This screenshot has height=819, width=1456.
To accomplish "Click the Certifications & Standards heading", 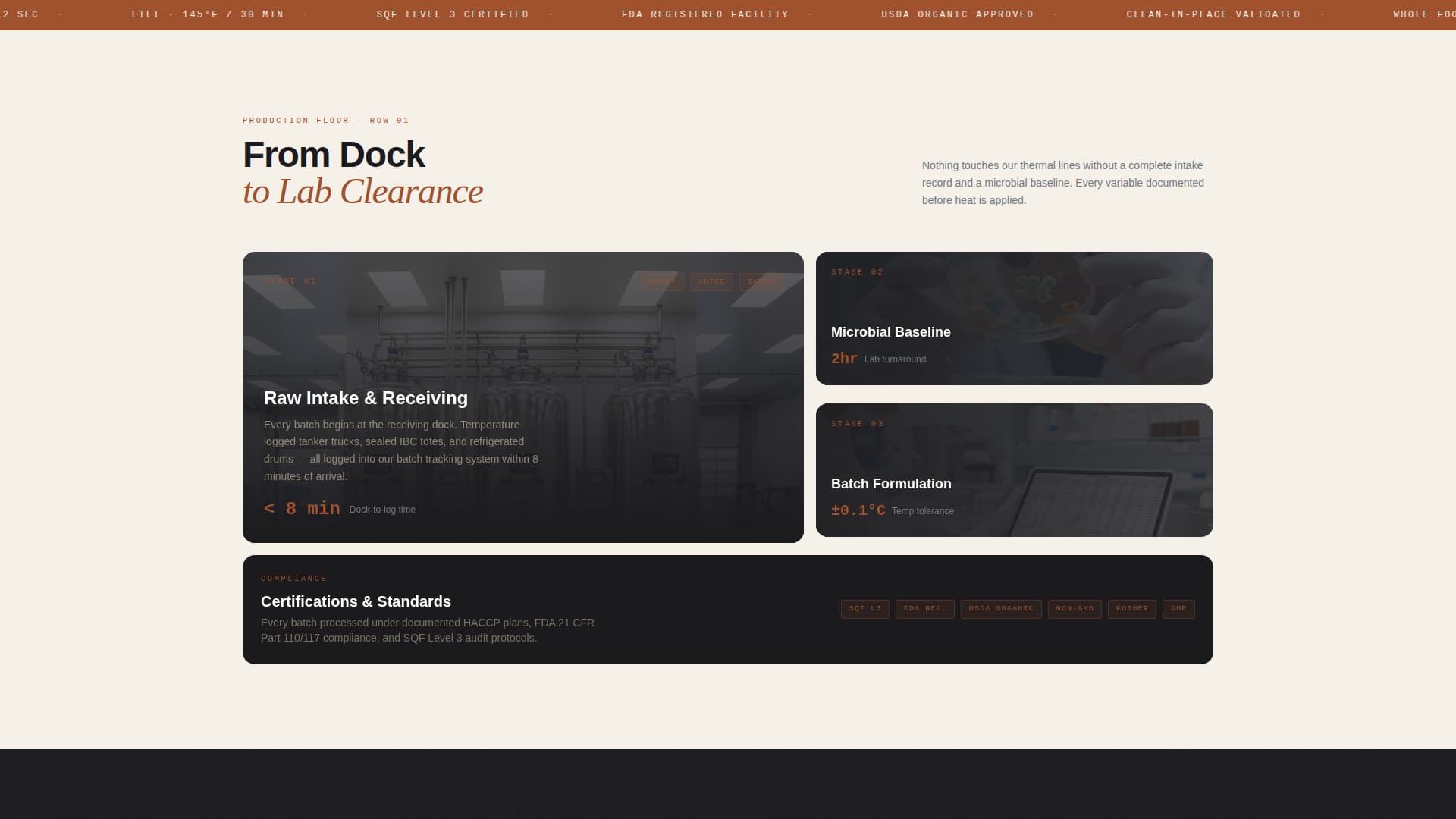I will pyautogui.click(x=356, y=601).
